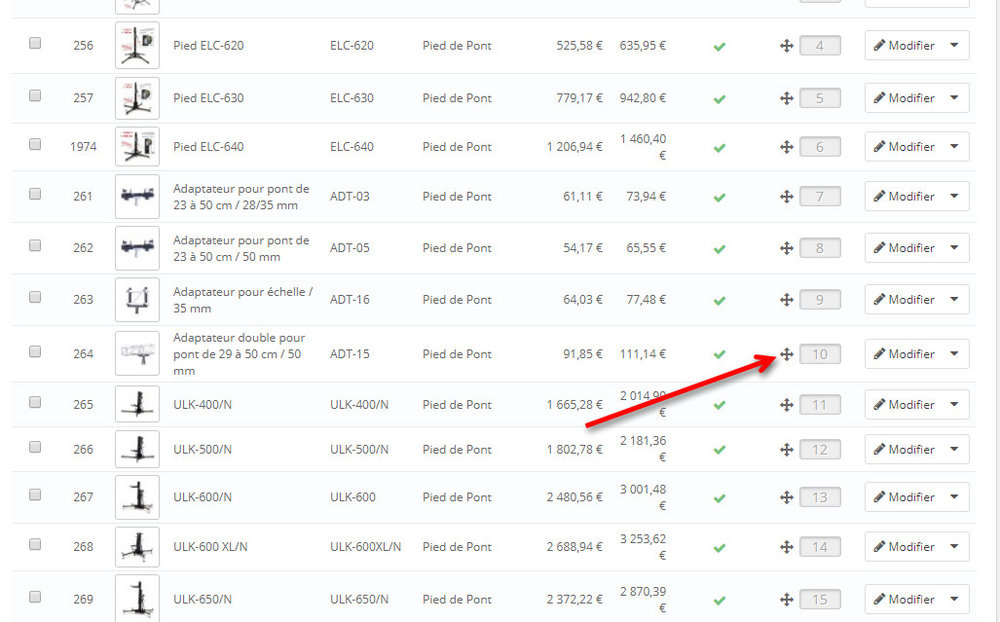Screen dimensions: 1000x622
Task: Open the thumbnail of ULK-600 XL/N
Action: pos(137,547)
